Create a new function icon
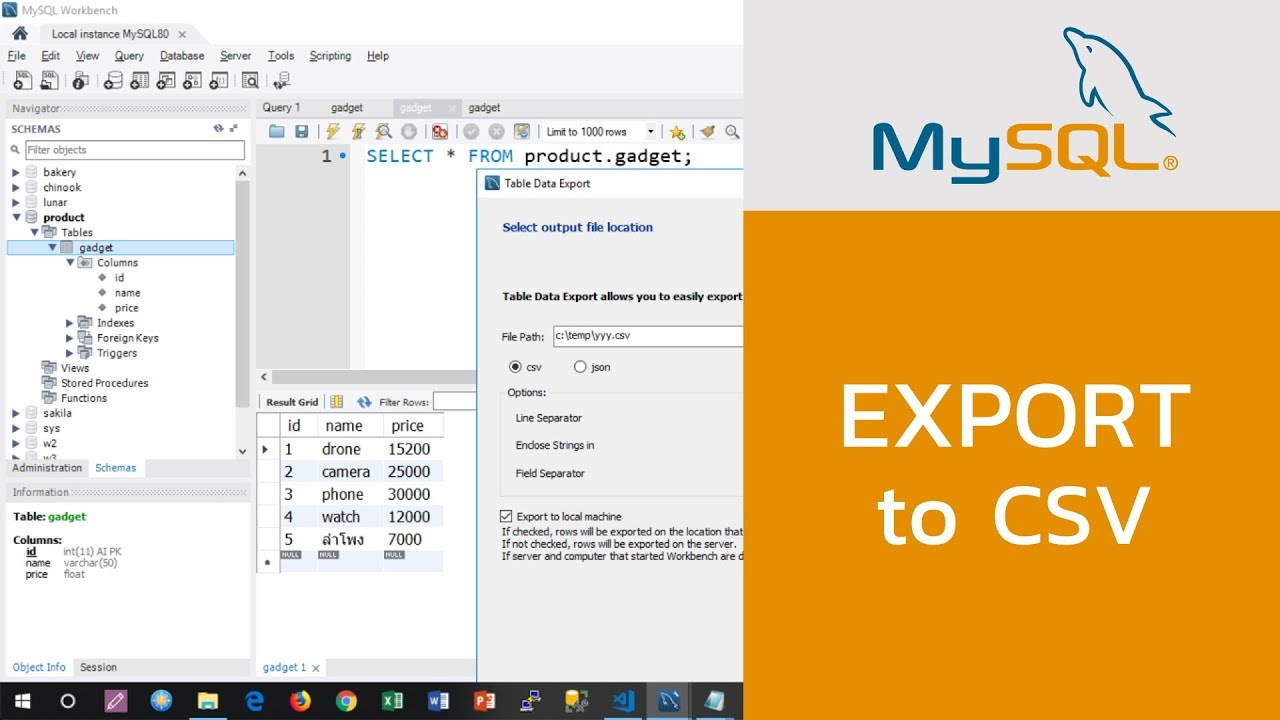The width and height of the screenshot is (1280, 720). [x=218, y=80]
